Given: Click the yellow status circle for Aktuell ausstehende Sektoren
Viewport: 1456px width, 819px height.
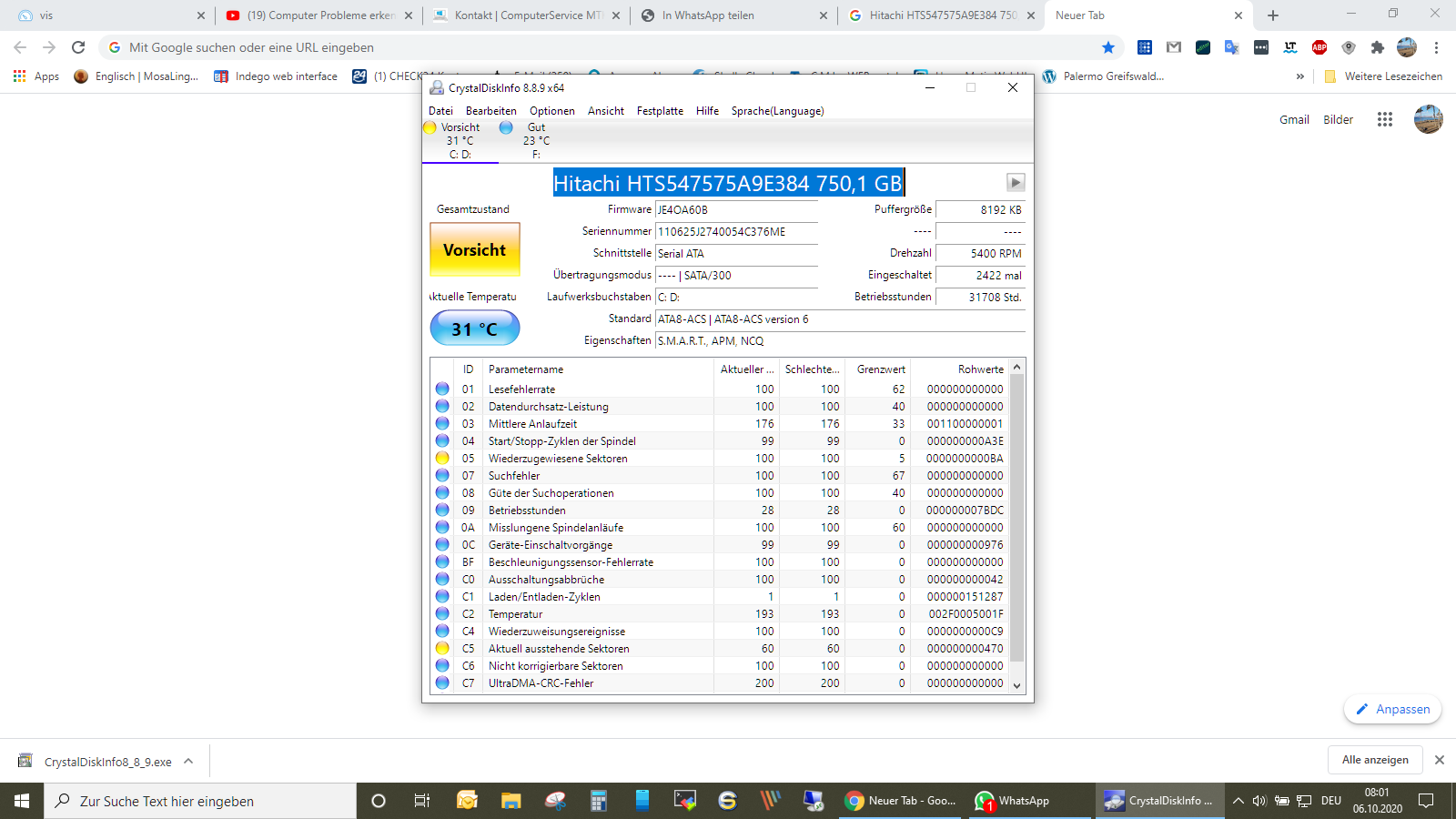Looking at the screenshot, I should point(442,649).
